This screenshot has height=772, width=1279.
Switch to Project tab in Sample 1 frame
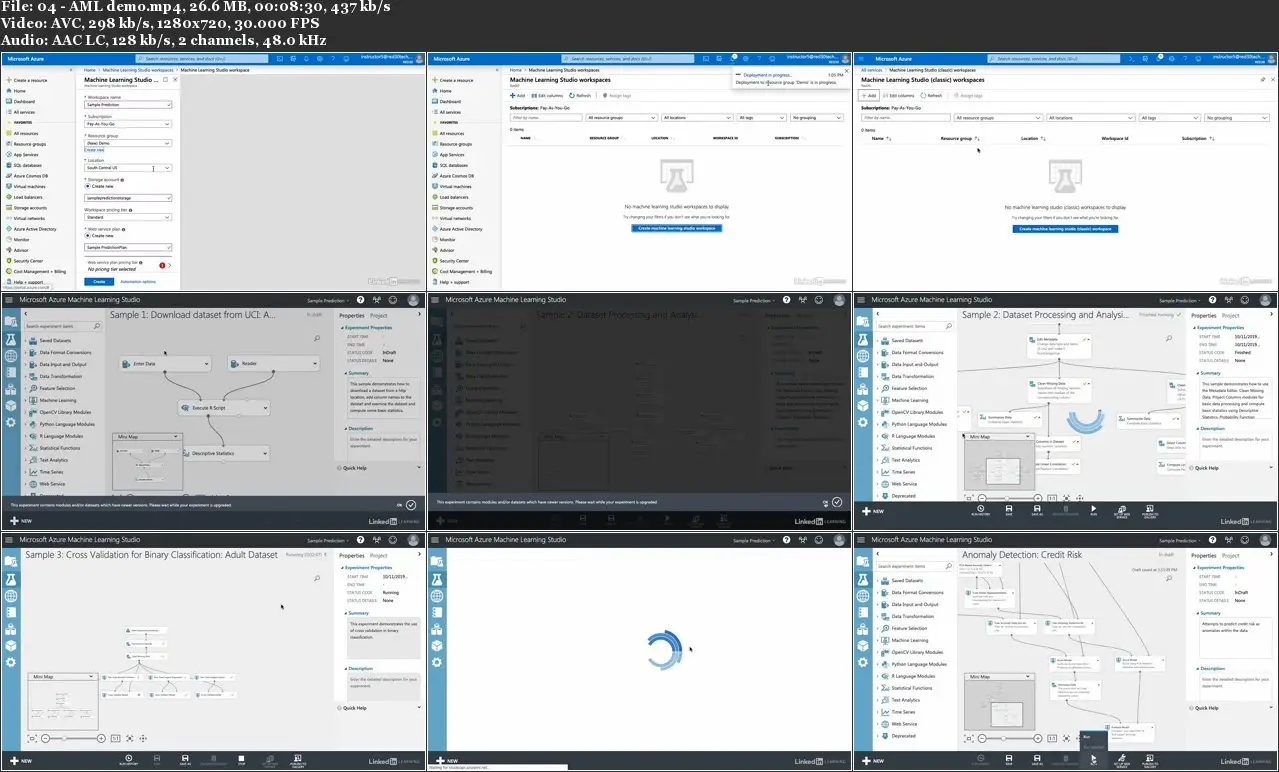[x=378, y=315]
